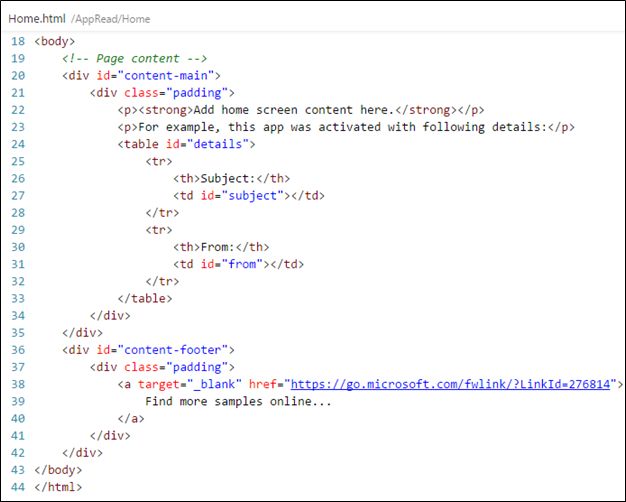This screenshot has width=626, height=502.
Task: Click the closing </body> tag
Action: point(58,470)
